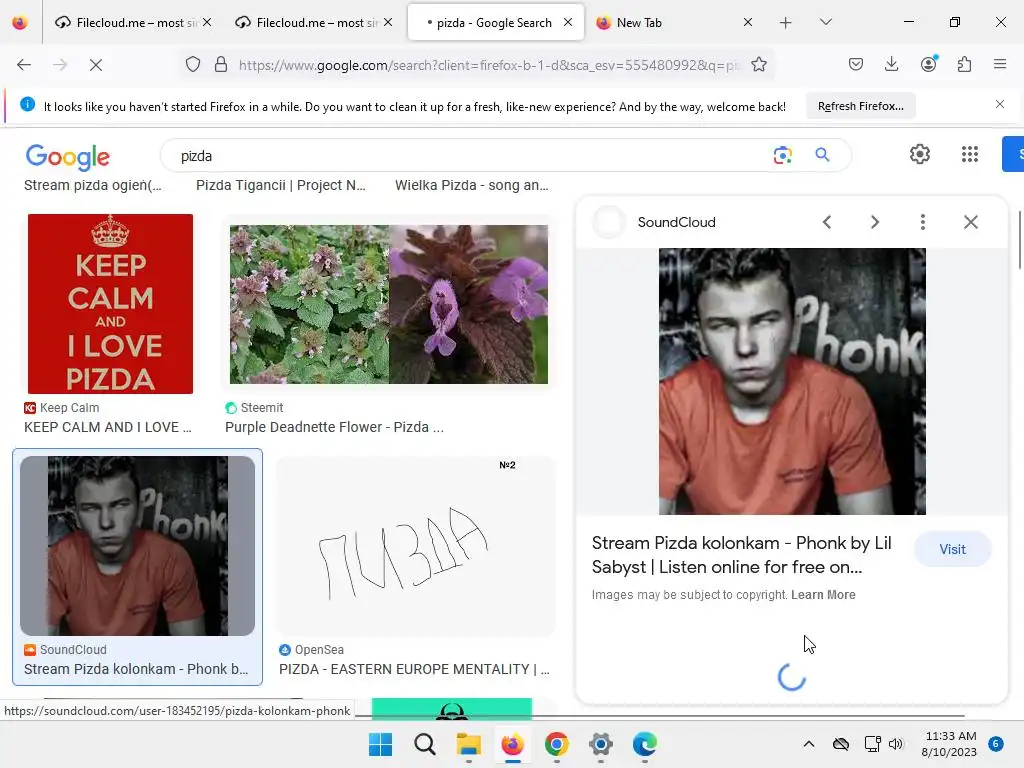
Task: Click the SoundCloud Phonk result thumbnail
Action: pos(138,546)
